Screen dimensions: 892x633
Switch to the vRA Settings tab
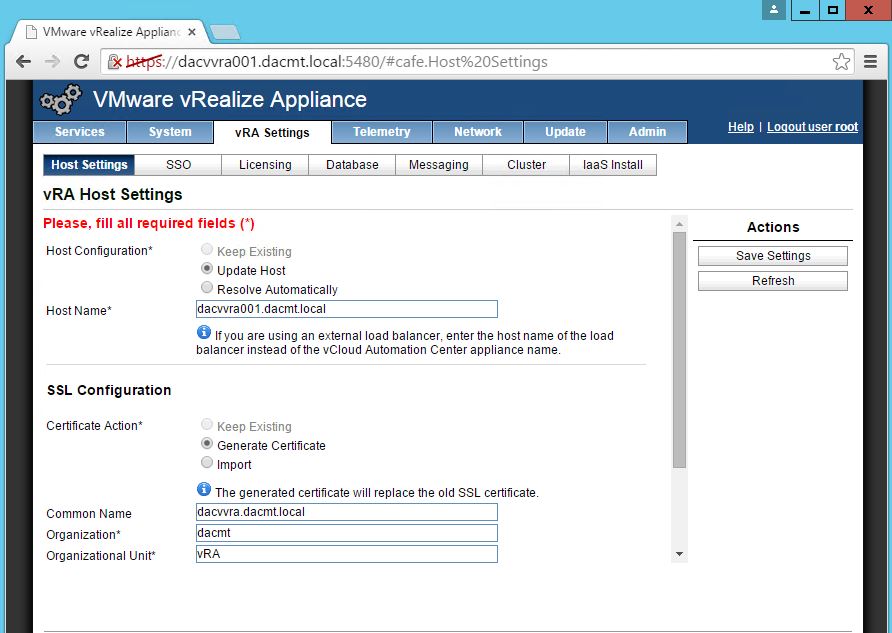pos(272,133)
